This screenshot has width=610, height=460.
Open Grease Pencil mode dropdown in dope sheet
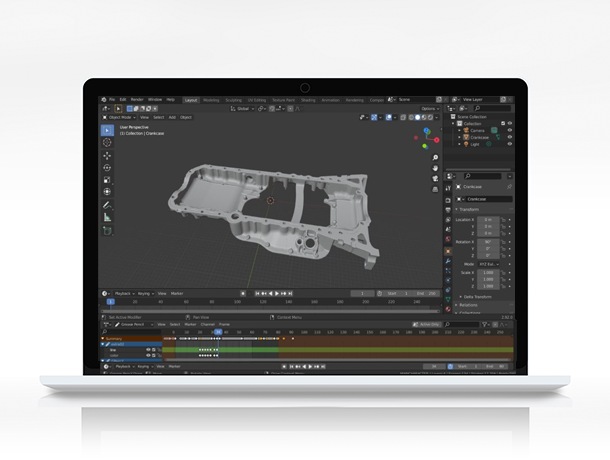[x=134, y=324]
